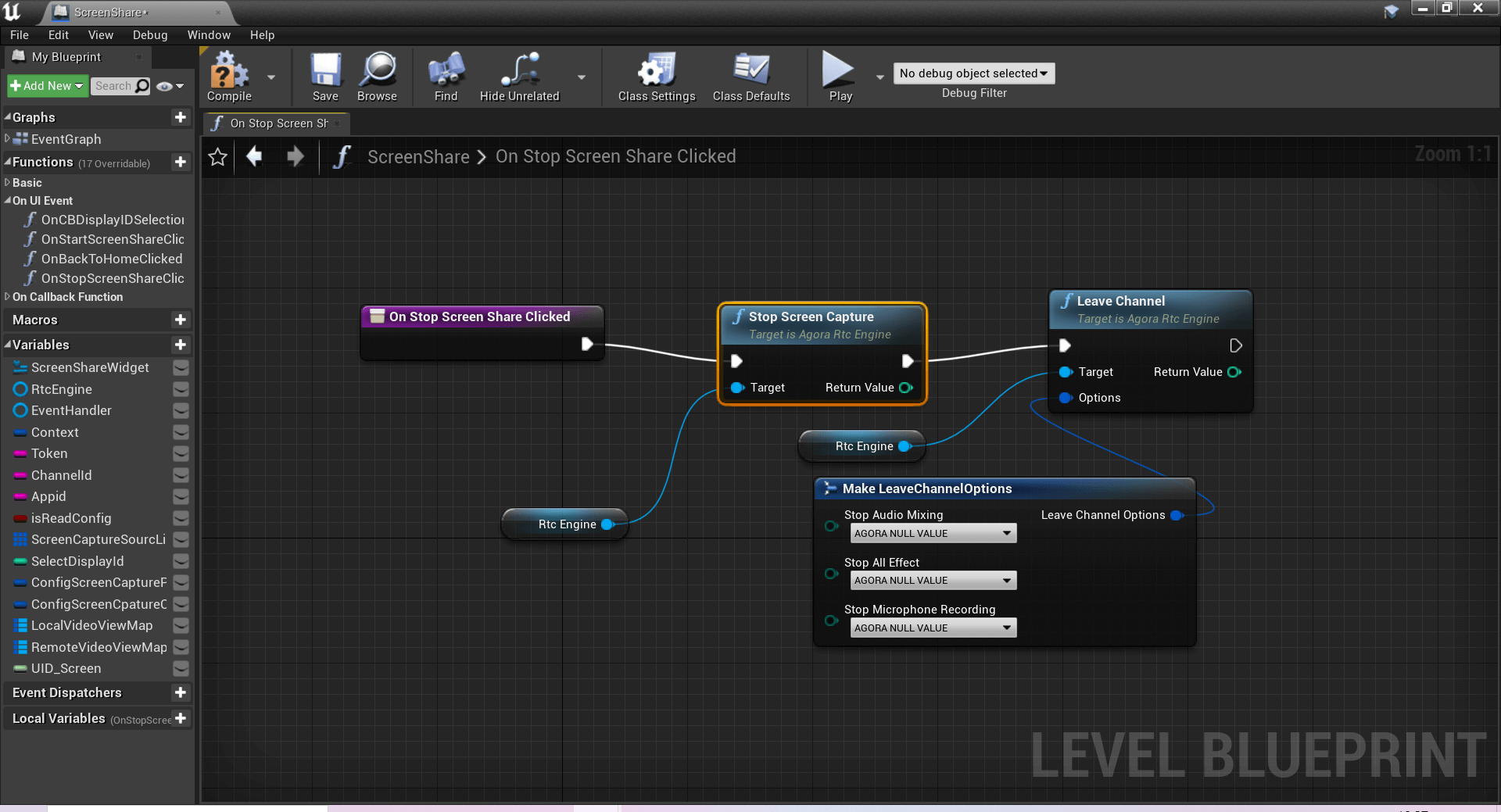
Task: Toggle visibility of EventHandler variable
Action: pyautogui.click(x=181, y=410)
